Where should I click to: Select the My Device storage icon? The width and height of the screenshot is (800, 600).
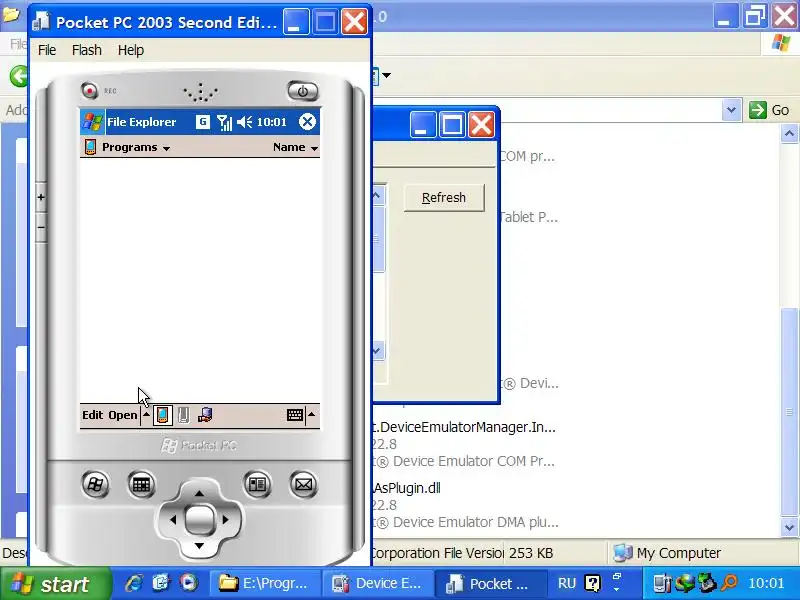[162, 415]
